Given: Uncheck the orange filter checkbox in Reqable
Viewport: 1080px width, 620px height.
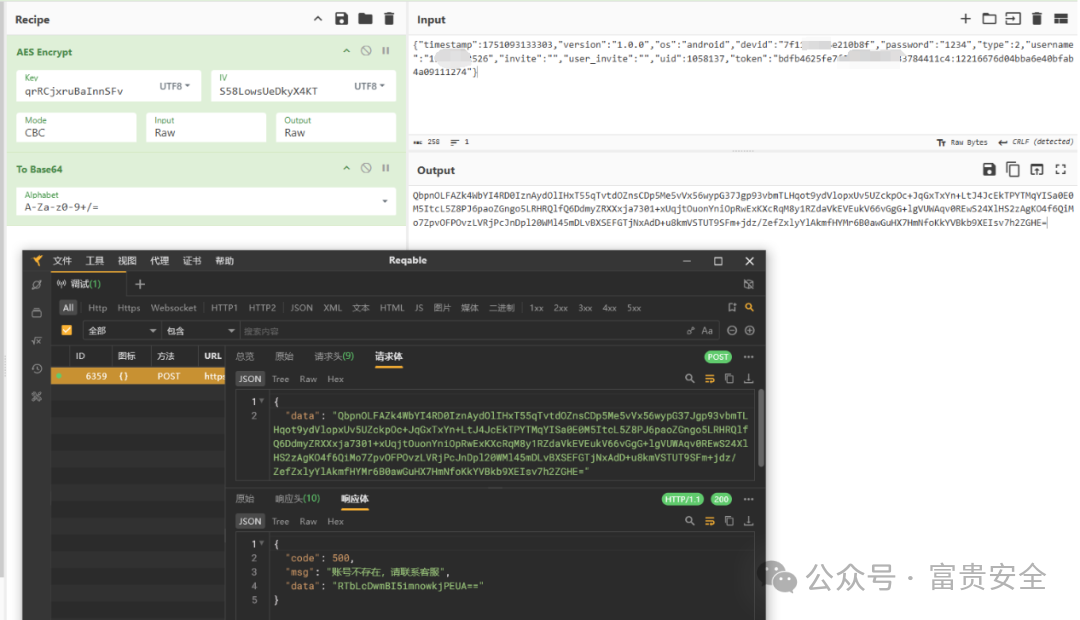Looking at the screenshot, I should tap(67, 330).
